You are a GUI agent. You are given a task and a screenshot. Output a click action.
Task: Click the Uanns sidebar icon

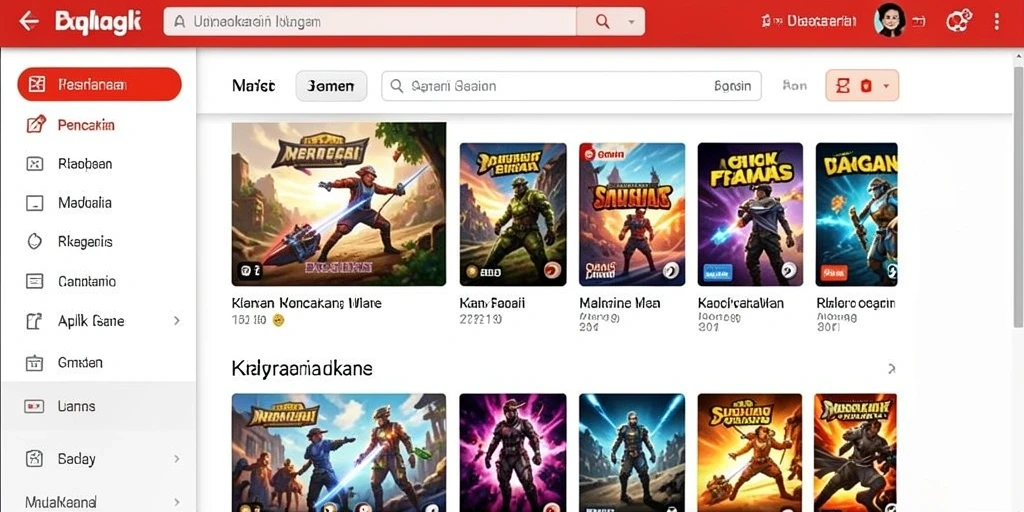(x=34, y=406)
